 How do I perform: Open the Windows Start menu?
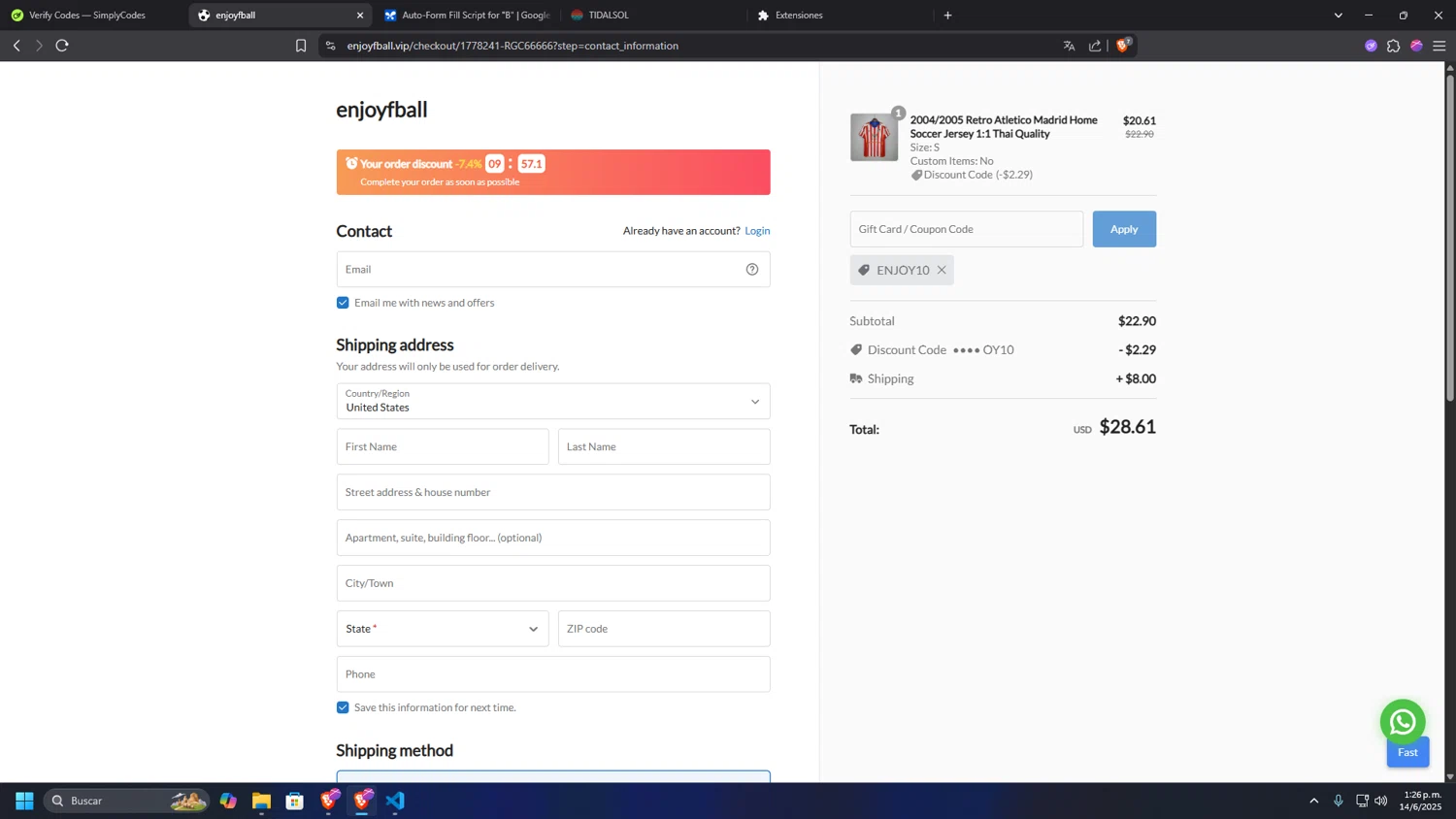point(24,801)
